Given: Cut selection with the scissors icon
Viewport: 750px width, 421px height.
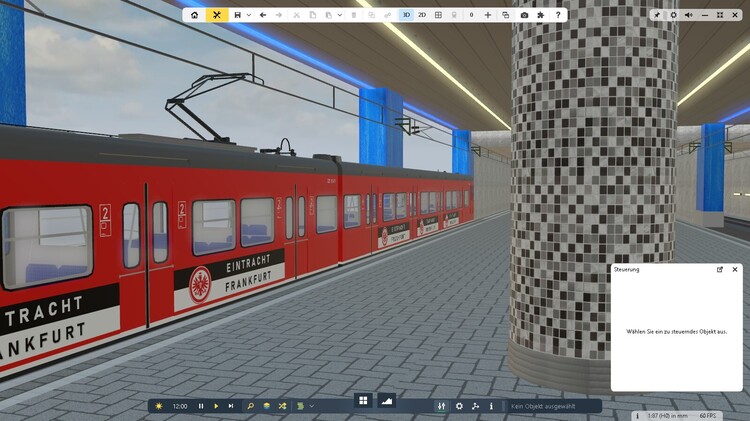Looking at the screenshot, I should pos(297,15).
